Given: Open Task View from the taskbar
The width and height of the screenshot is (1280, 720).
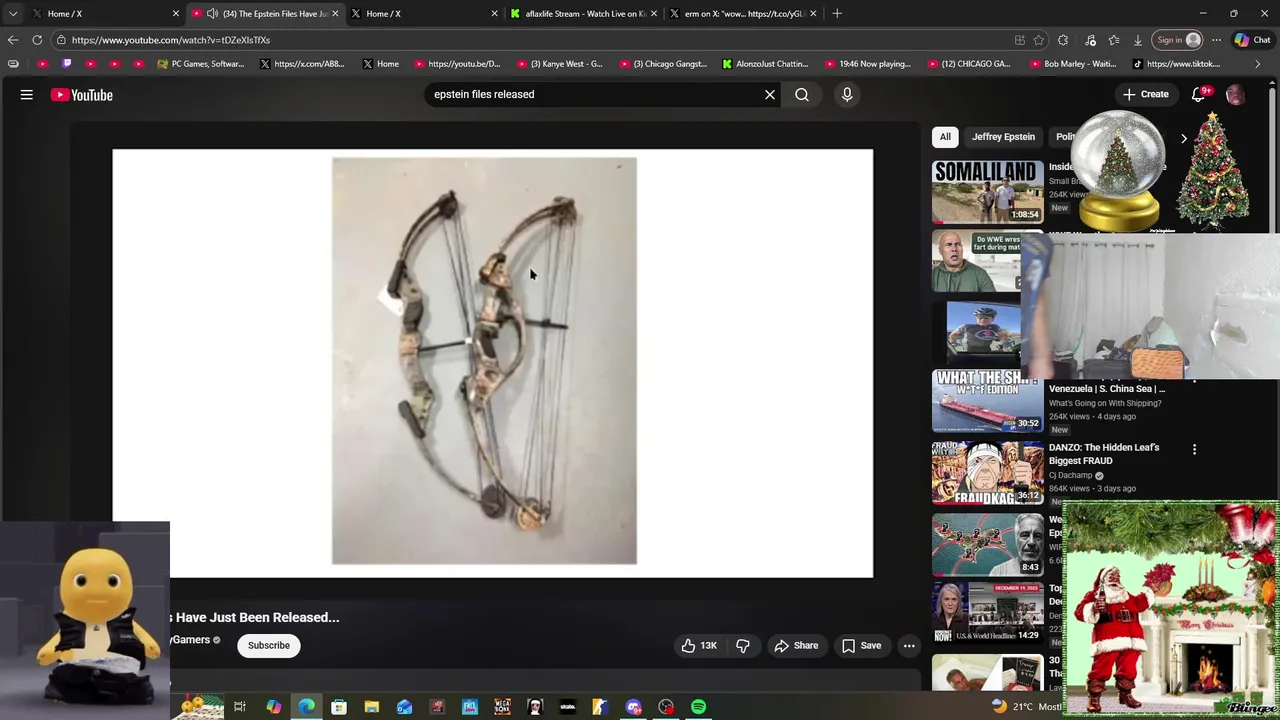Looking at the screenshot, I should tap(240, 707).
